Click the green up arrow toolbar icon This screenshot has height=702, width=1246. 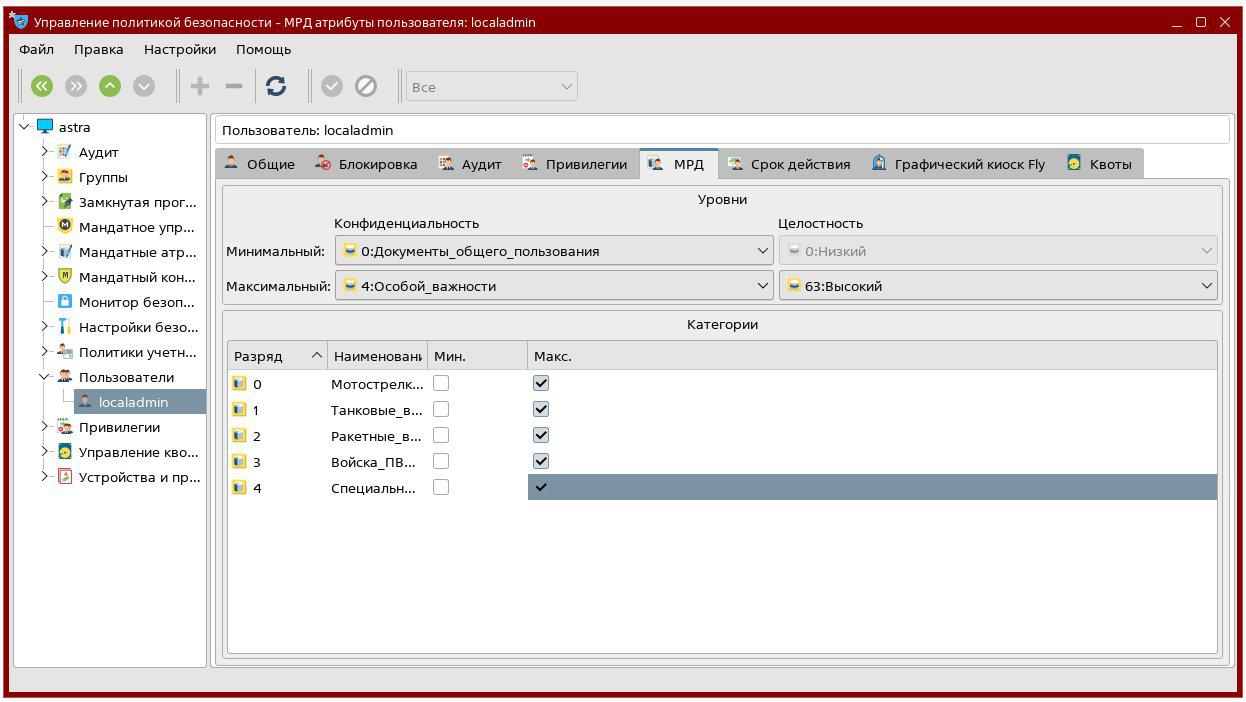110,87
